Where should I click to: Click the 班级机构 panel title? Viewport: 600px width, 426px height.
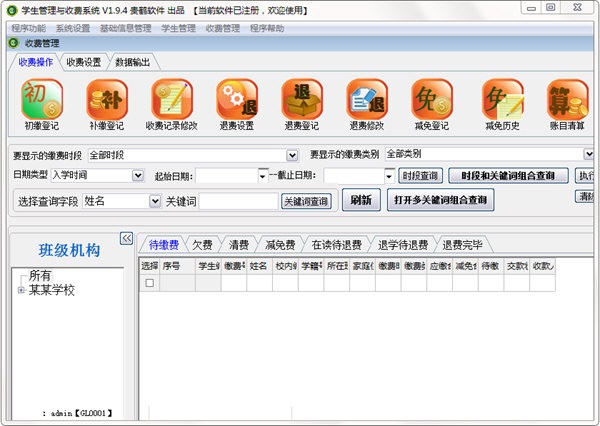[69, 250]
